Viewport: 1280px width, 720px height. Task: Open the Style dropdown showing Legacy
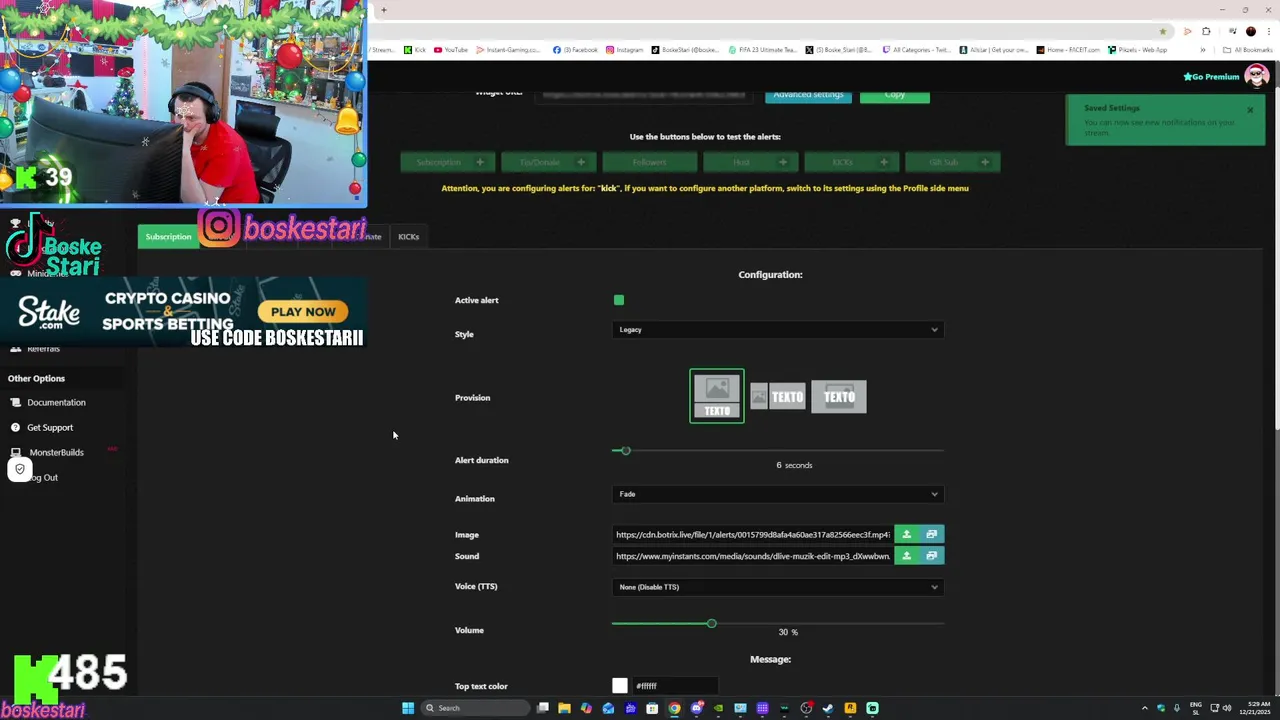tap(778, 330)
